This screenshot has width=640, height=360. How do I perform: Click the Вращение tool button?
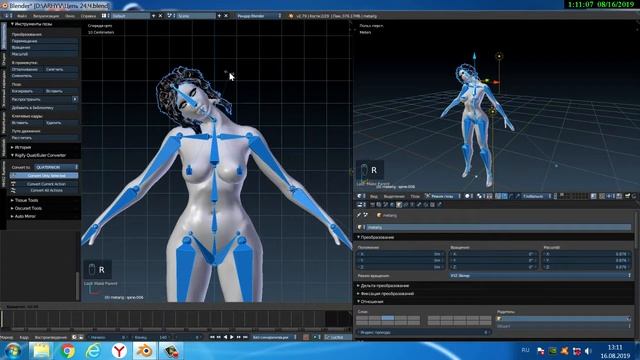click(x=44, y=47)
